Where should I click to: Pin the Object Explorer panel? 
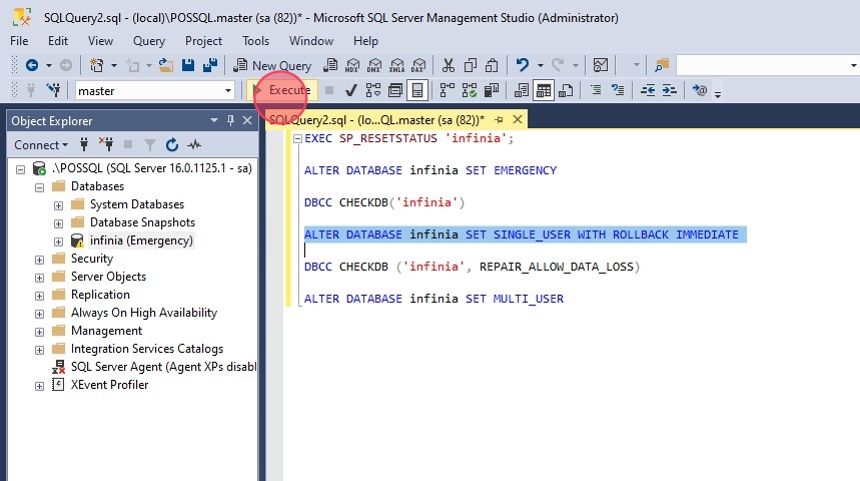click(230, 120)
